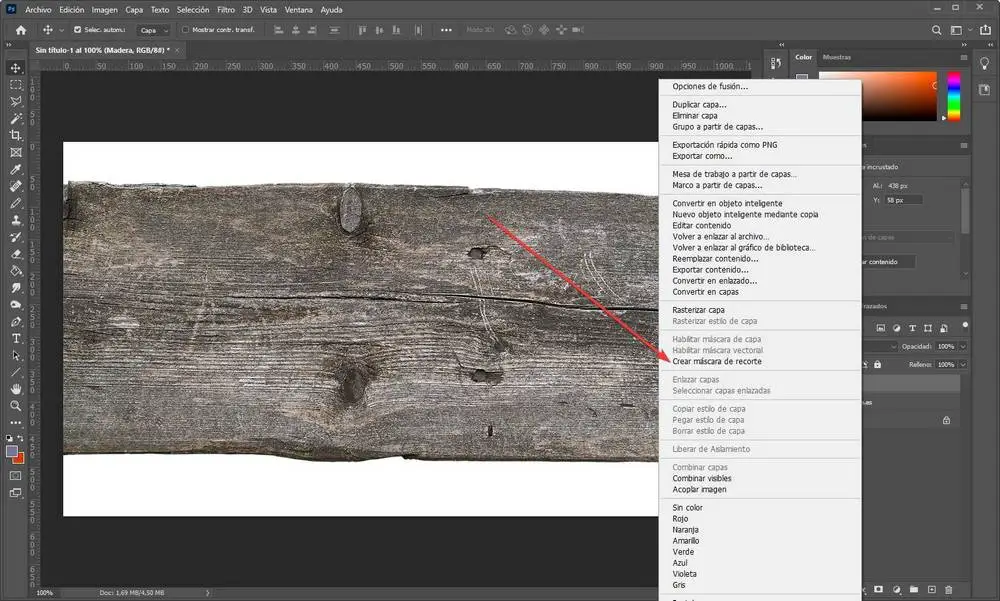The width and height of the screenshot is (1000, 601).
Task: Select the Eyedropper tool
Action: [x=16, y=169]
